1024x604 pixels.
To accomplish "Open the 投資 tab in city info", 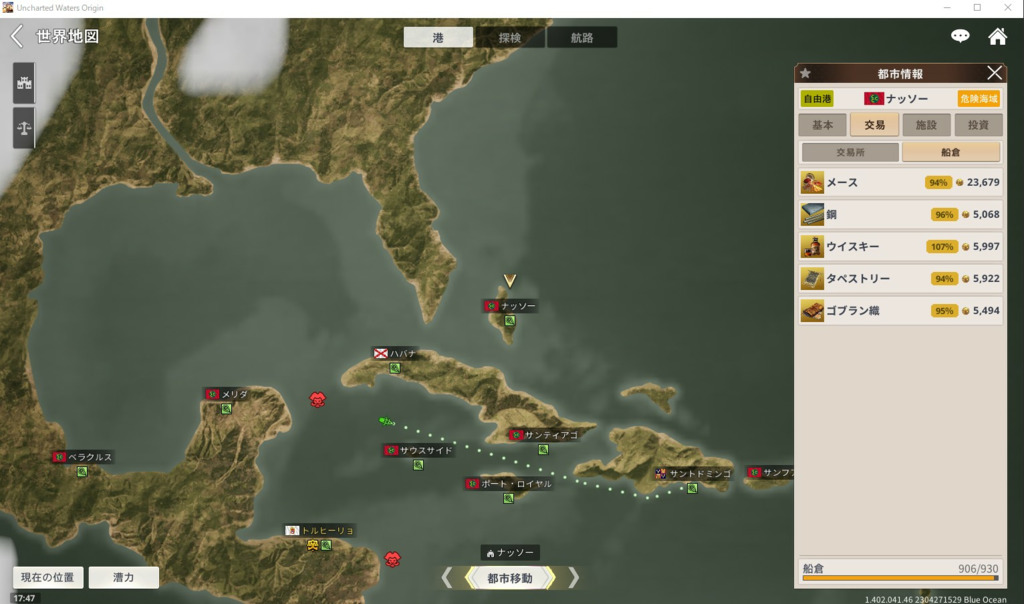I will 978,125.
